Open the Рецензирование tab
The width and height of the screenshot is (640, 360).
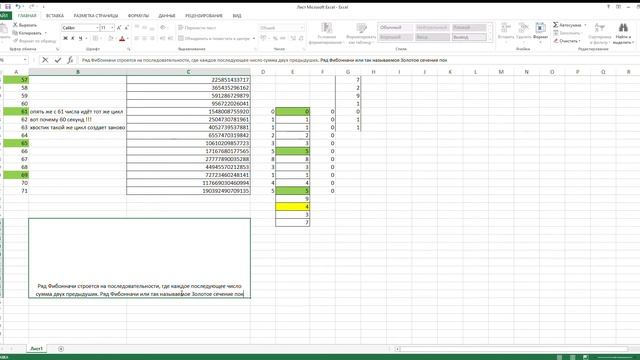tap(204, 16)
